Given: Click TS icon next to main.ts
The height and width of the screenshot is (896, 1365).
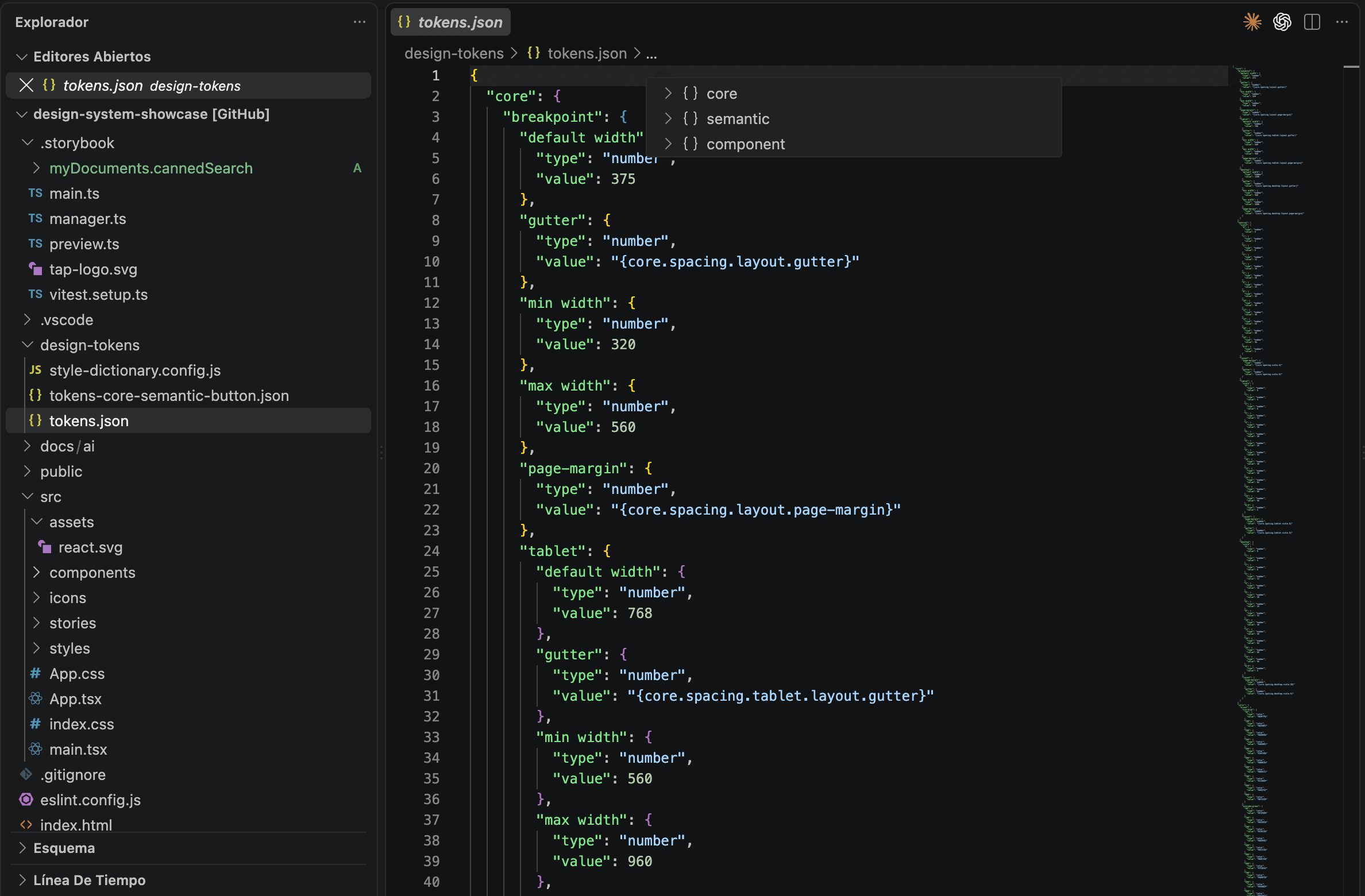Looking at the screenshot, I should [36, 193].
